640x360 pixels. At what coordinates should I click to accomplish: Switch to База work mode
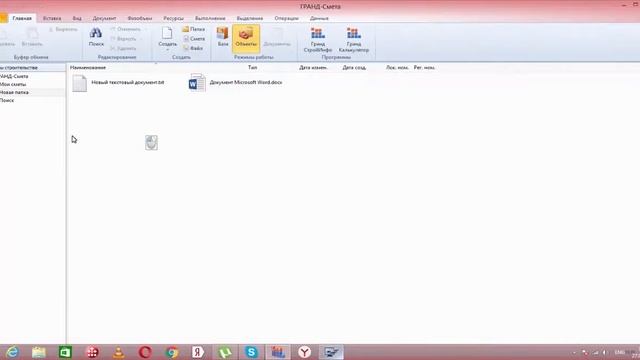pyautogui.click(x=222, y=37)
